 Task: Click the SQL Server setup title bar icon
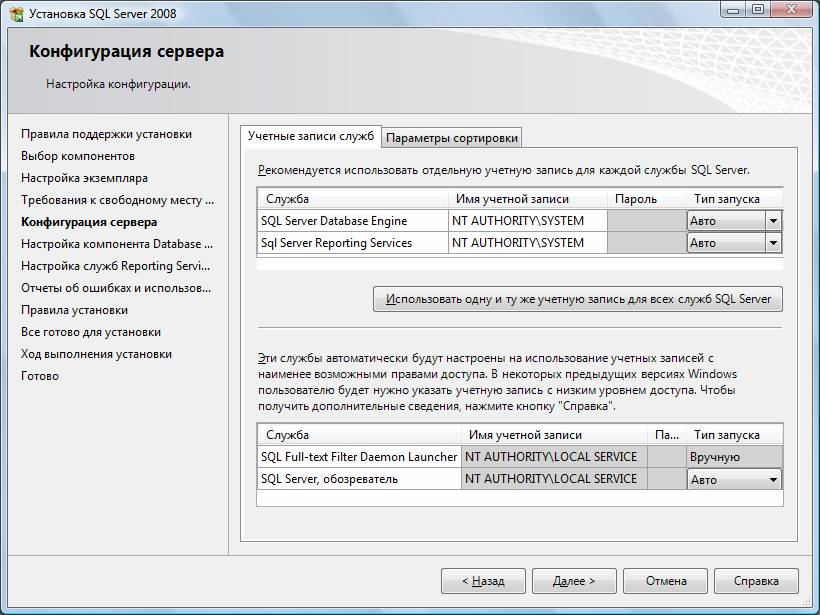[x=16, y=13]
